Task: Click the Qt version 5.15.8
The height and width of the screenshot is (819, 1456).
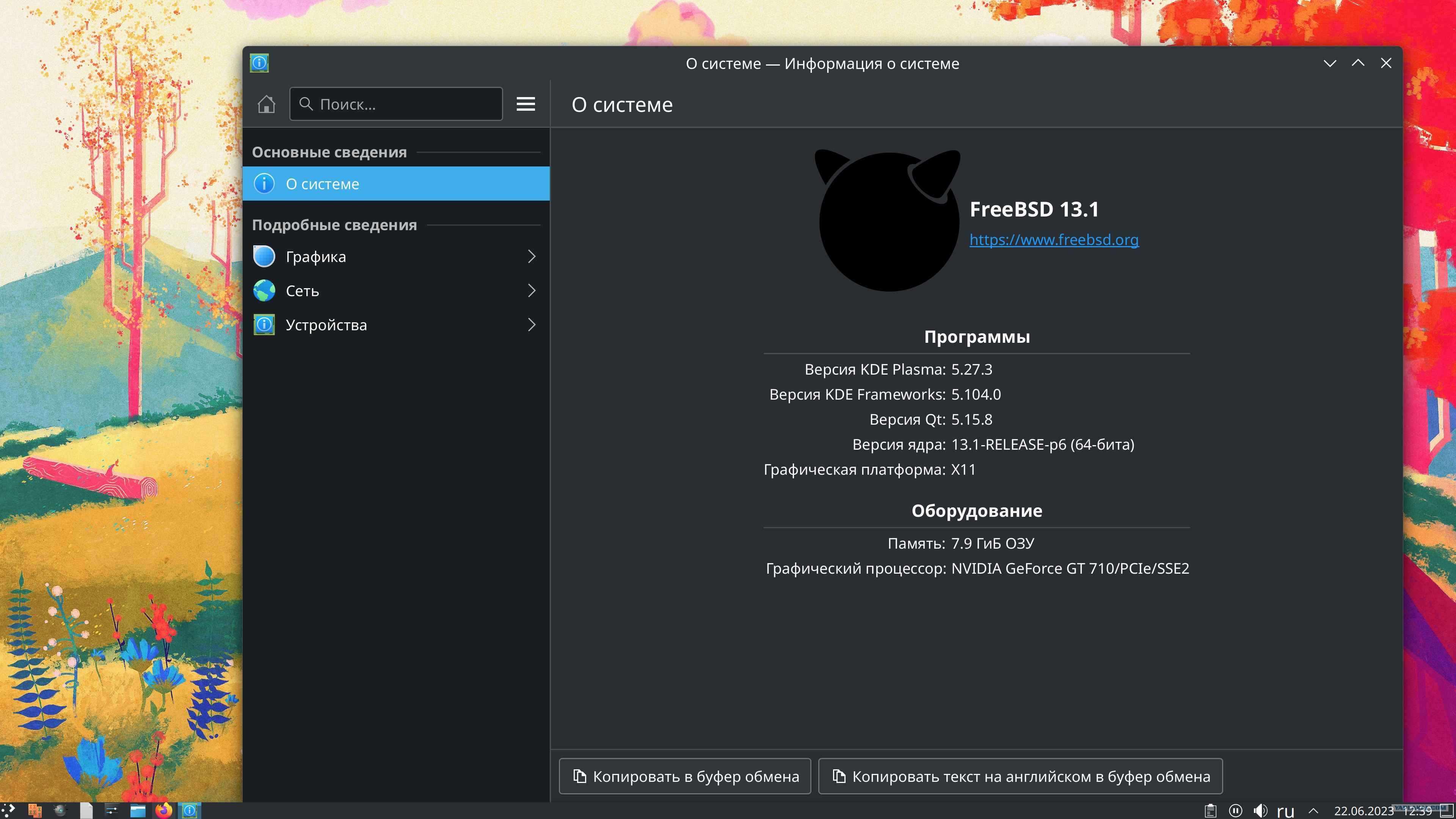Action: click(x=971, y=419)
